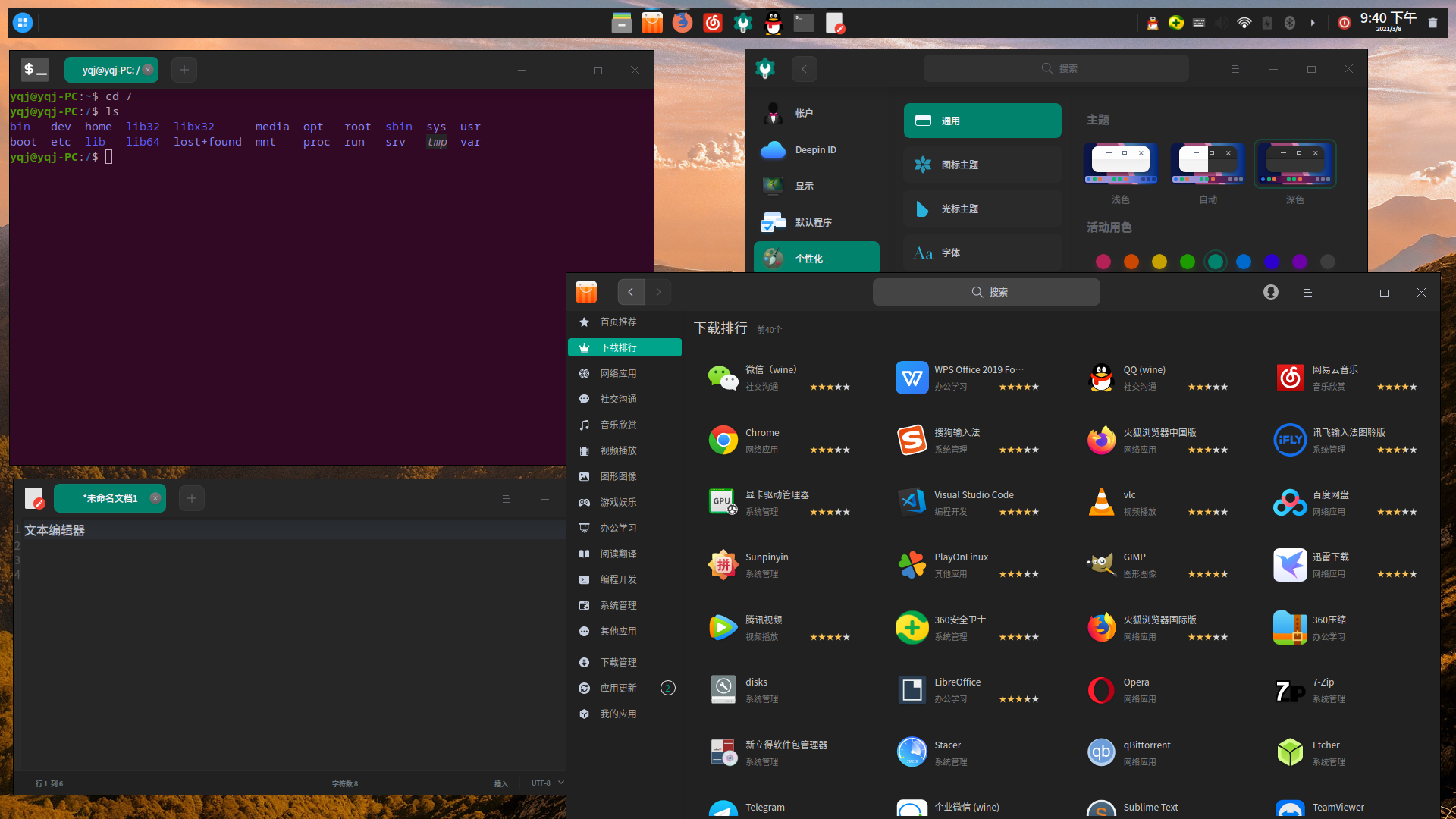The width and height of the screenshot is (1456, 819).
Task: Open the app store account avatar icon
Action: click(1271, 292)
